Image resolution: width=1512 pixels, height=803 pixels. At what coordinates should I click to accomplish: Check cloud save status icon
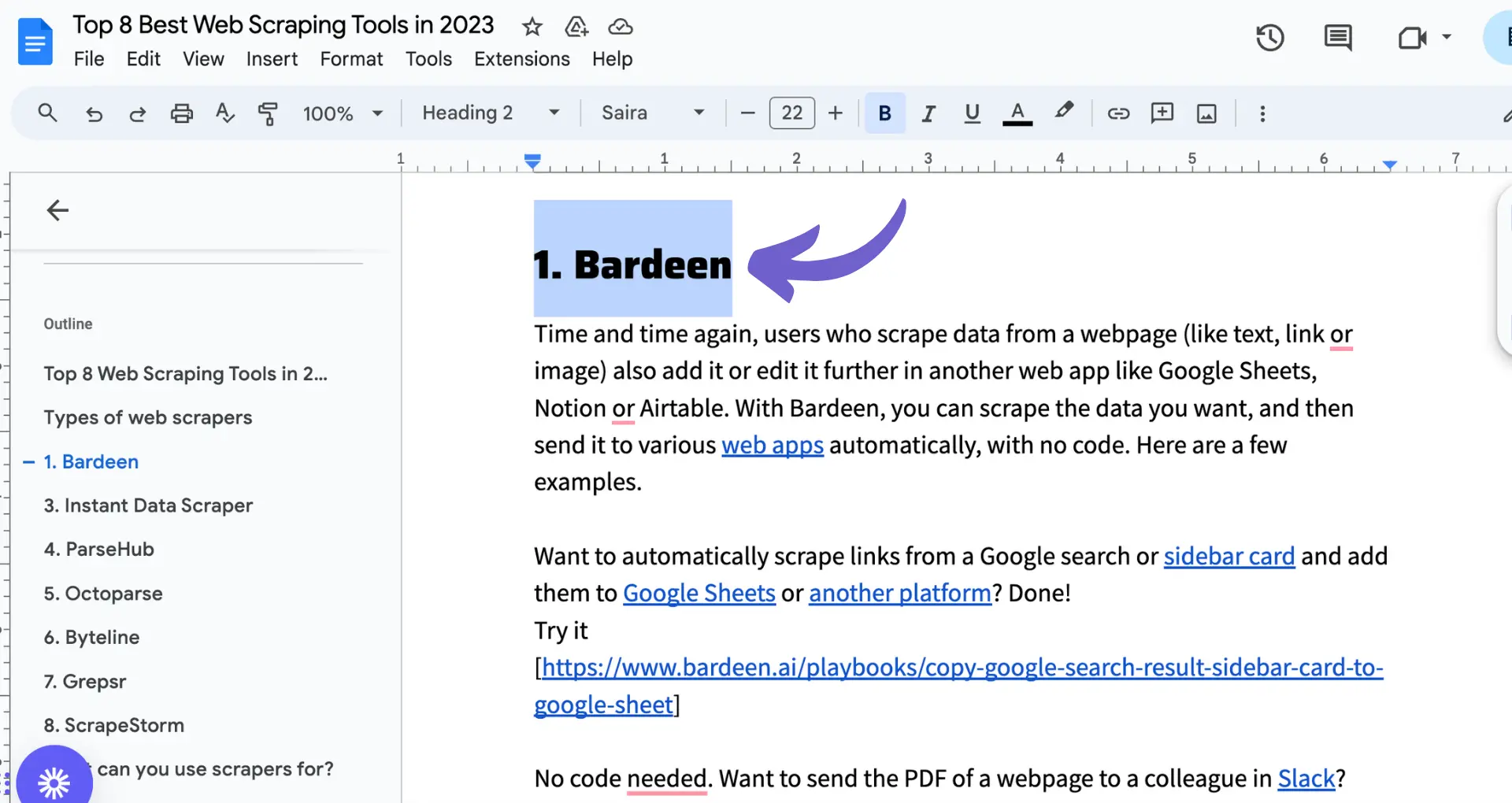pos(621,27)
